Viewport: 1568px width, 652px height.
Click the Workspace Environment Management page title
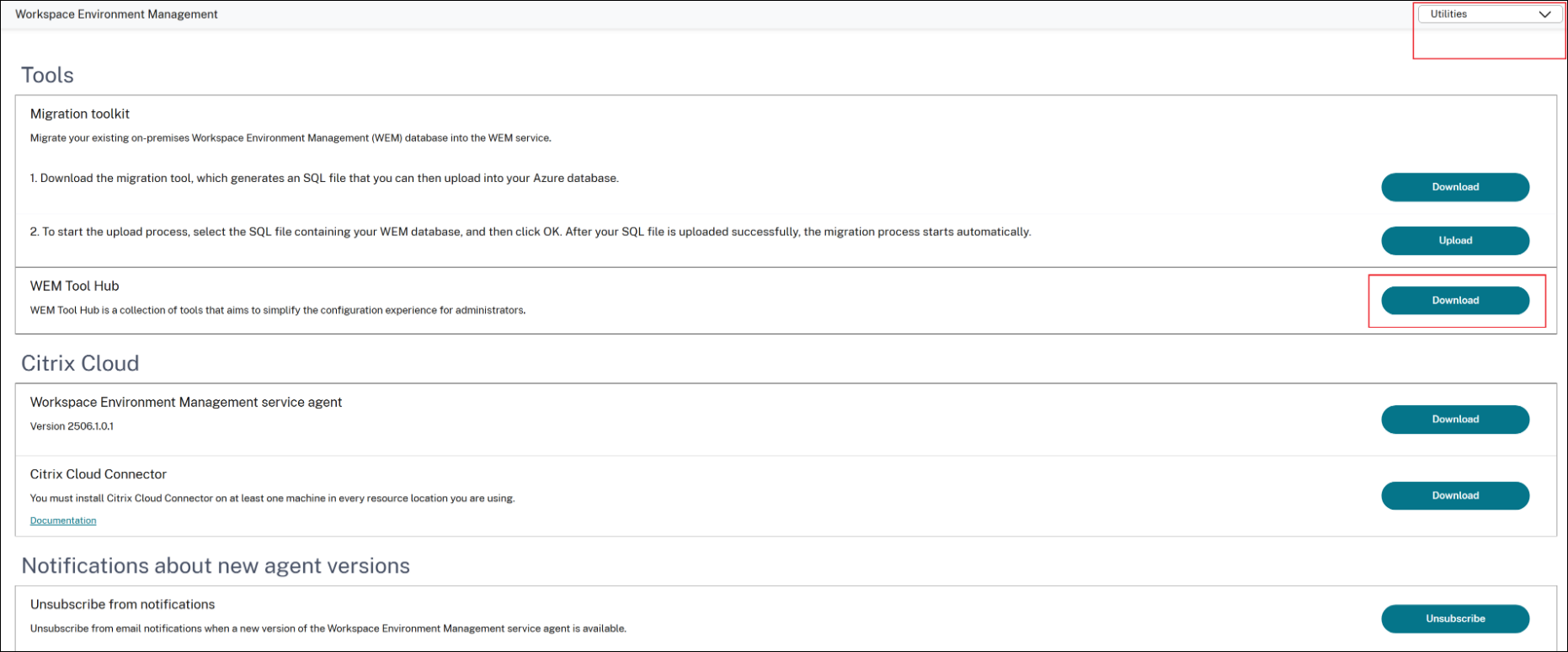click(x=116, y=14)
